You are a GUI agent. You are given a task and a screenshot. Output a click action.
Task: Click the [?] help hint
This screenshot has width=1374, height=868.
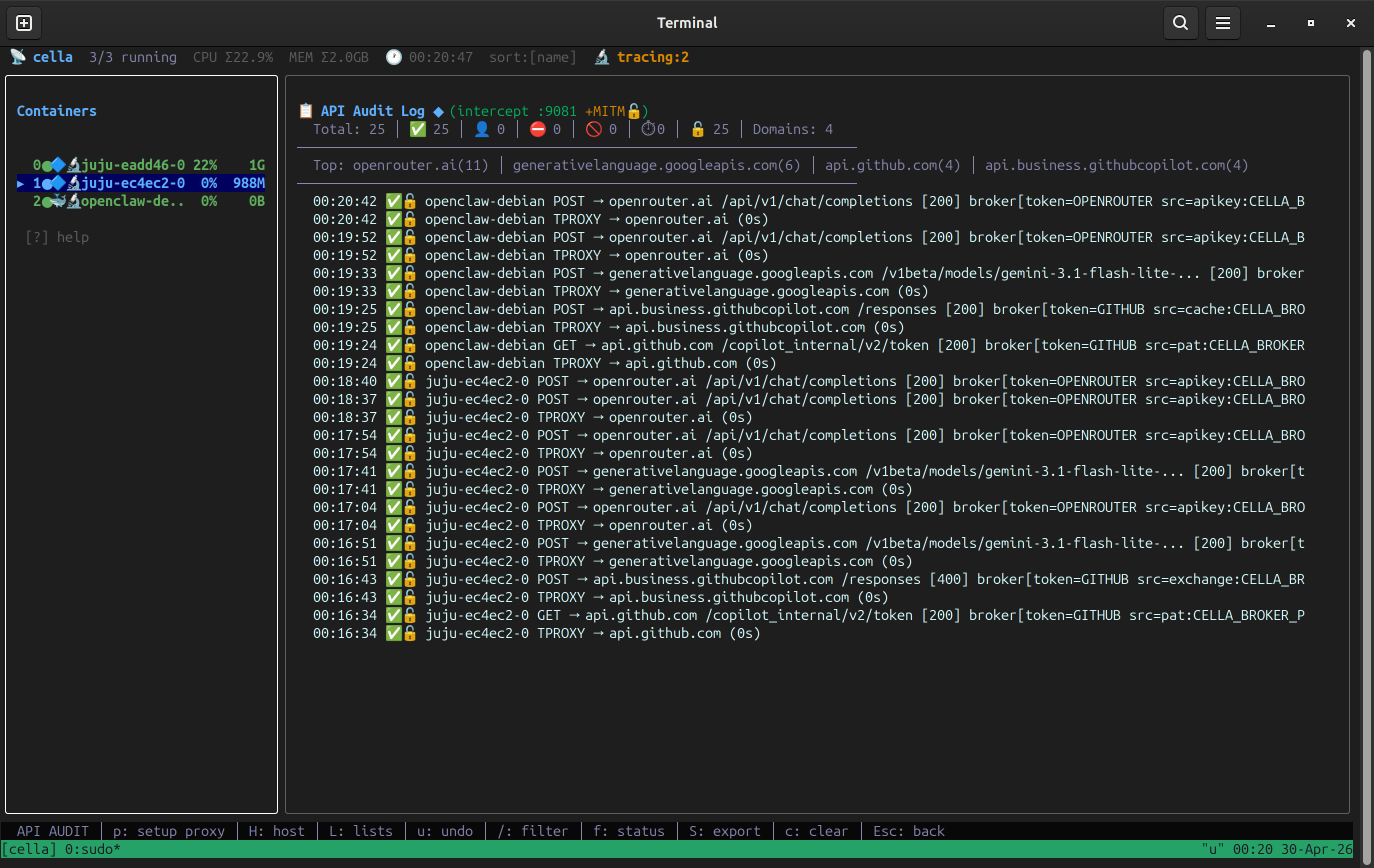[57, 237]
